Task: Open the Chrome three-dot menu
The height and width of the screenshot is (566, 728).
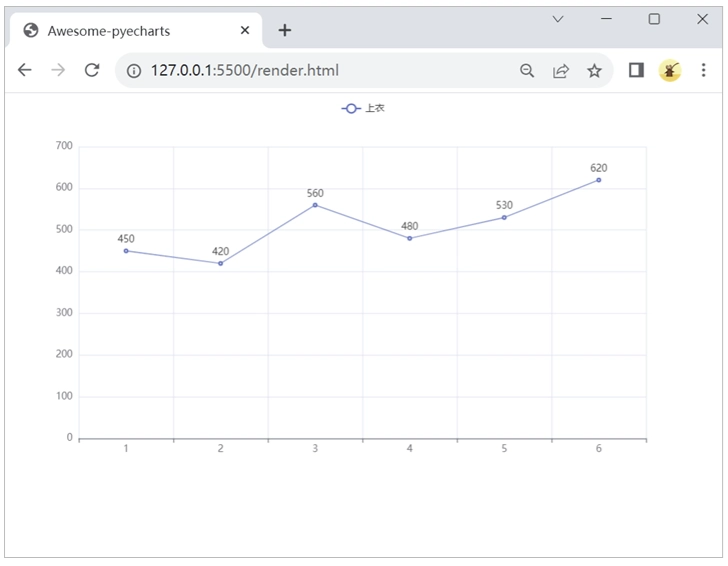Action: (704, 70)
